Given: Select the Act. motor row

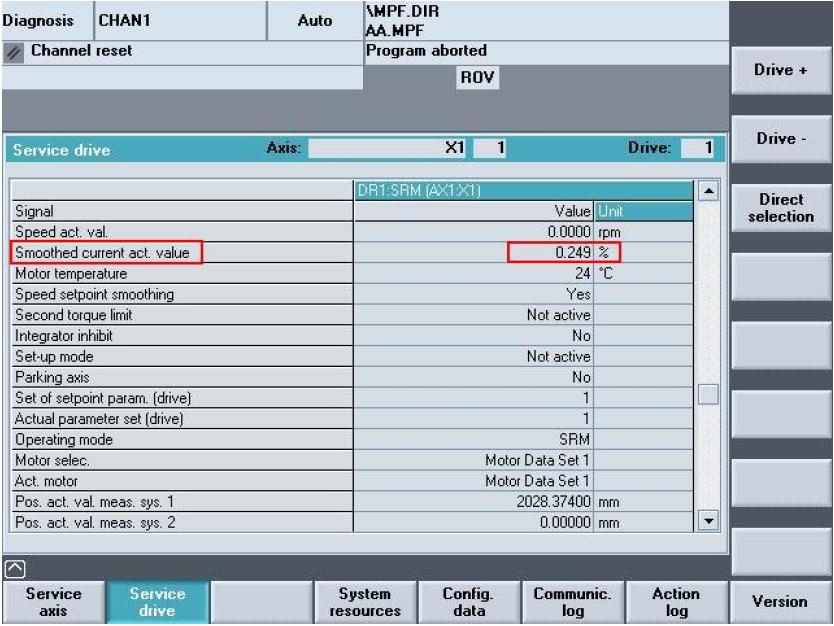Looking at the screenshot, I should coord(352,481).
